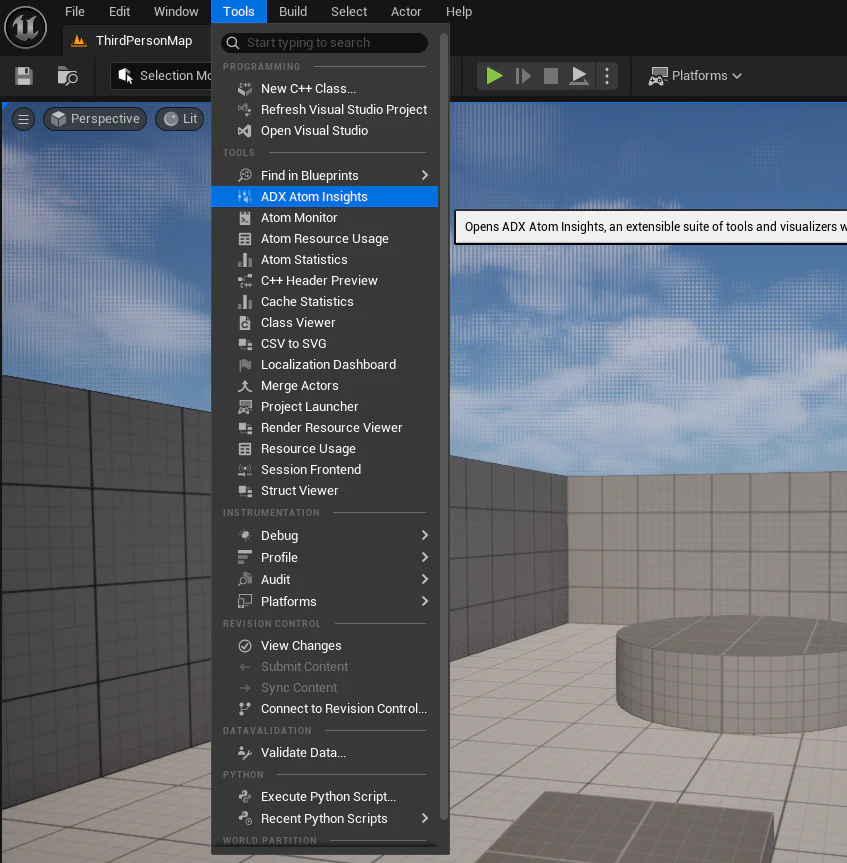Open the Window menu
Viewport: 847px width, 863px height.
pos(176,12)
